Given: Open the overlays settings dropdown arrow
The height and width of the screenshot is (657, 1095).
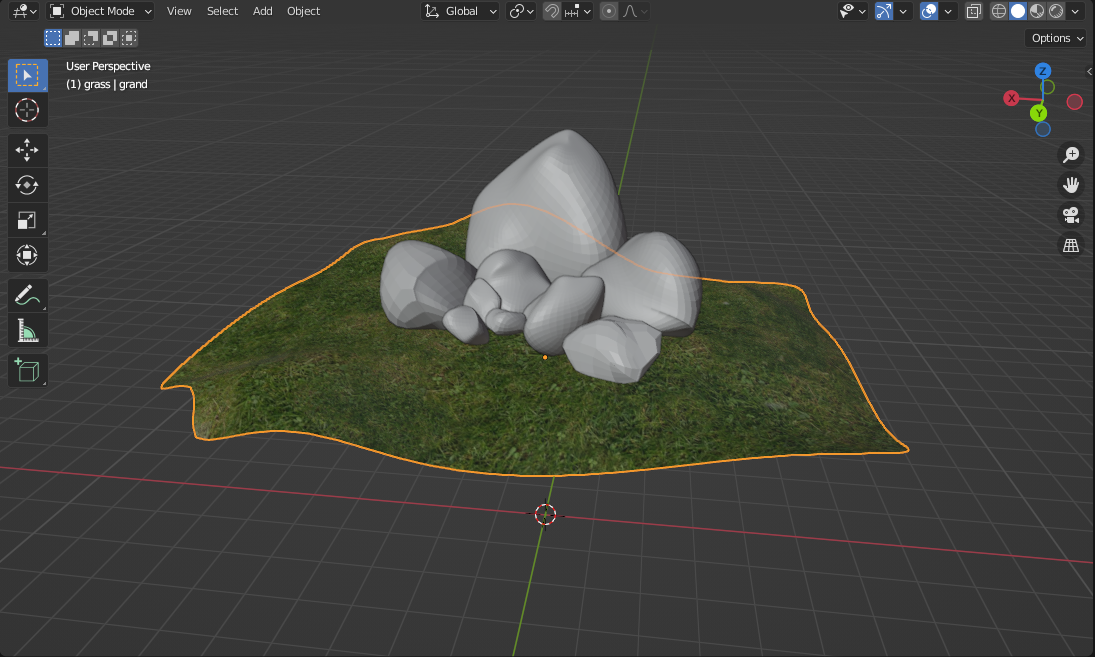Looking at the screenshot, I should (948, 11).
